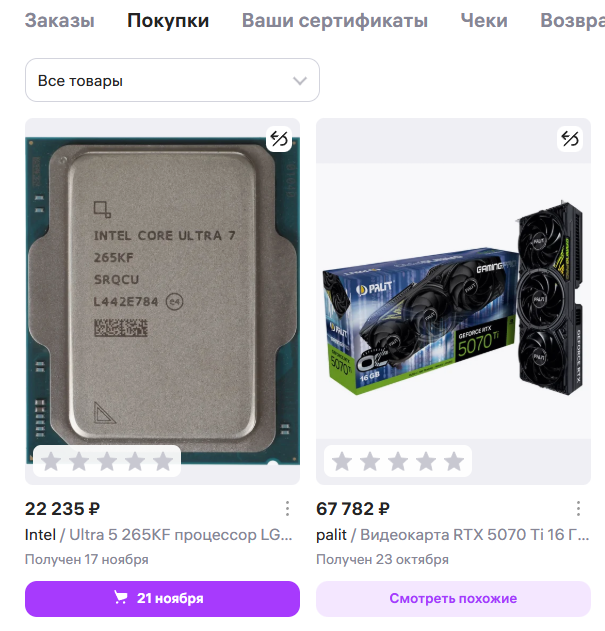Give Intel processor five stars
Screen dimensions: 605x631
163,461
